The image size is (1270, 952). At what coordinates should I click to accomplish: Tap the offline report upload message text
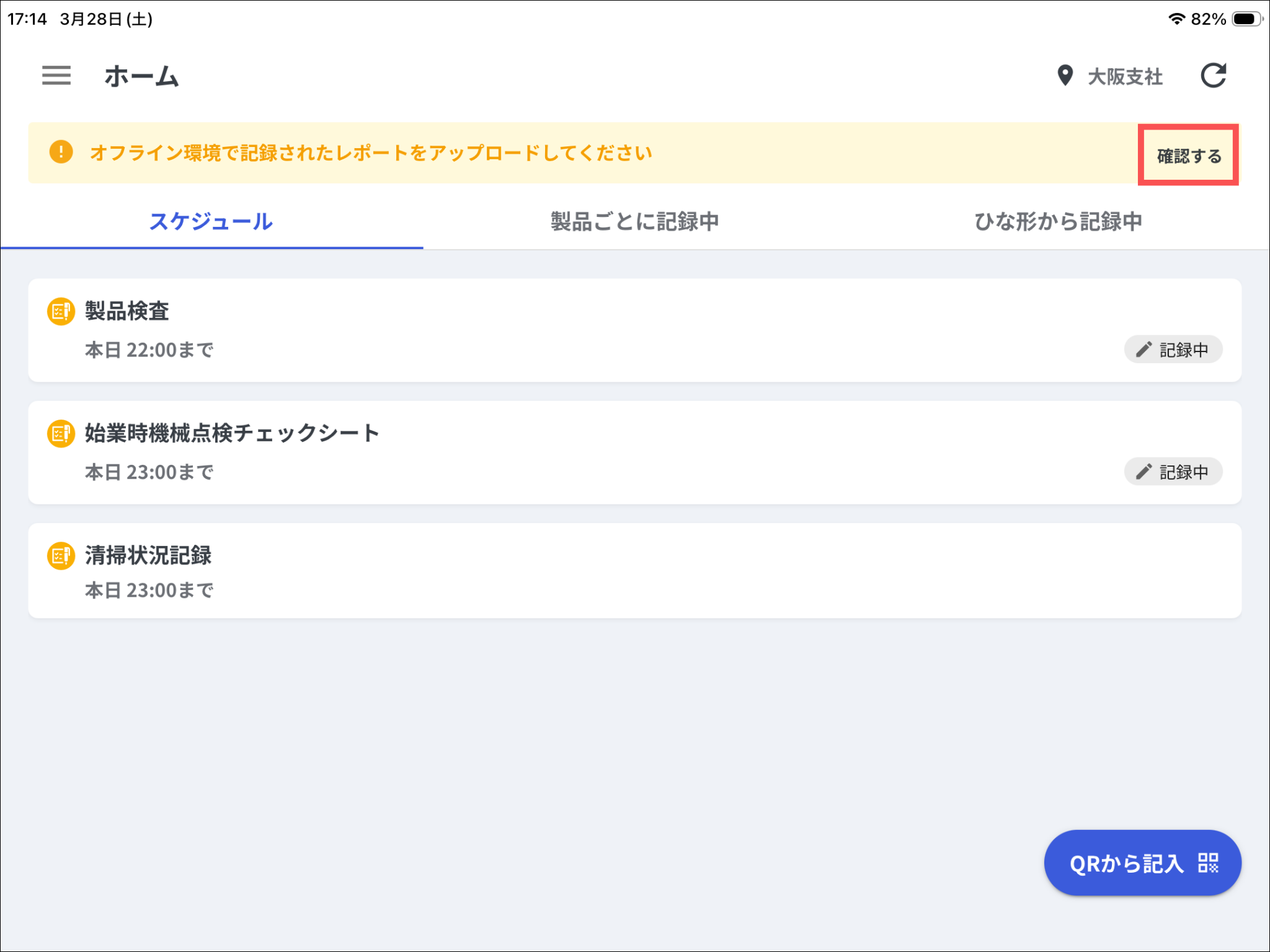(370, 152)
